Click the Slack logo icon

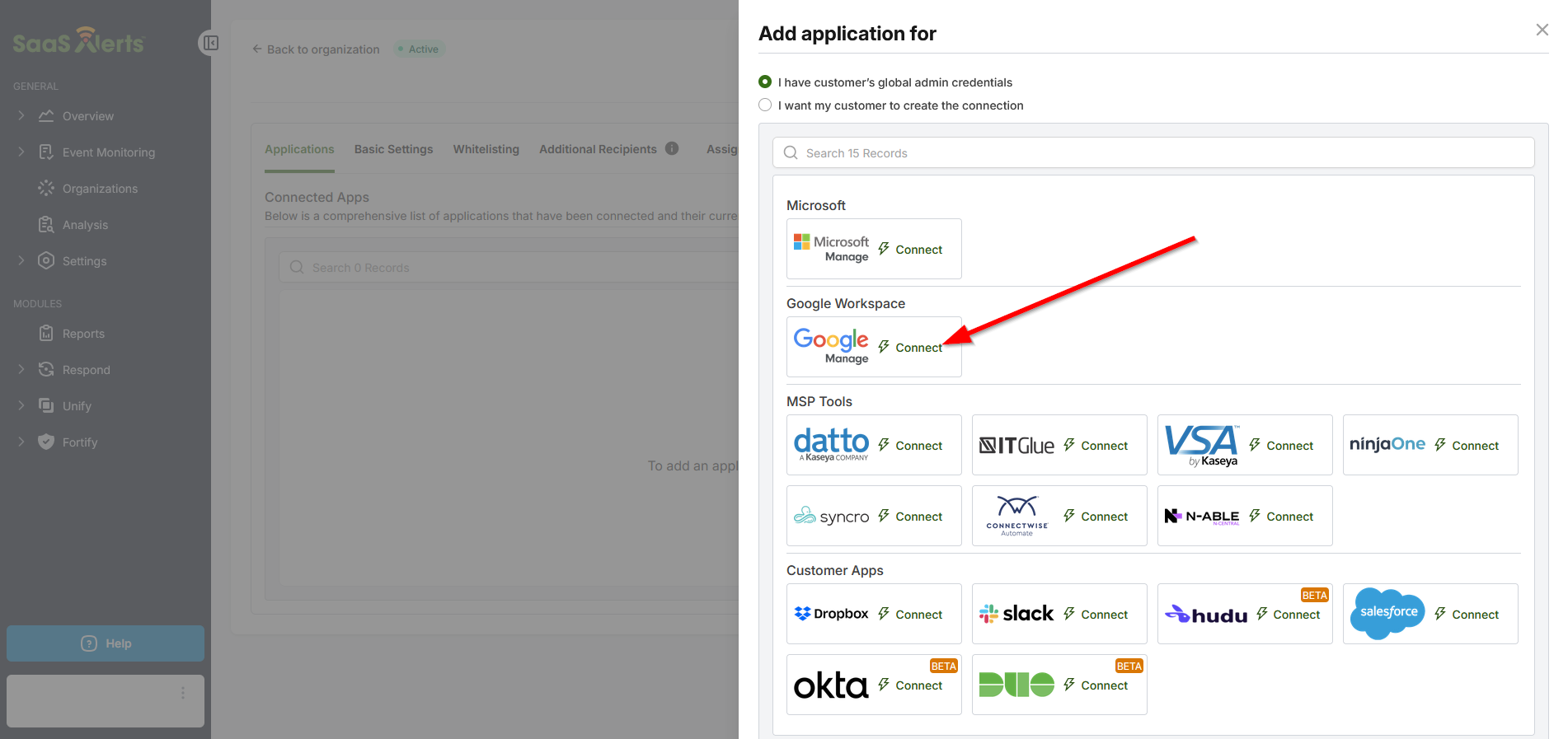click(1016, 614)
